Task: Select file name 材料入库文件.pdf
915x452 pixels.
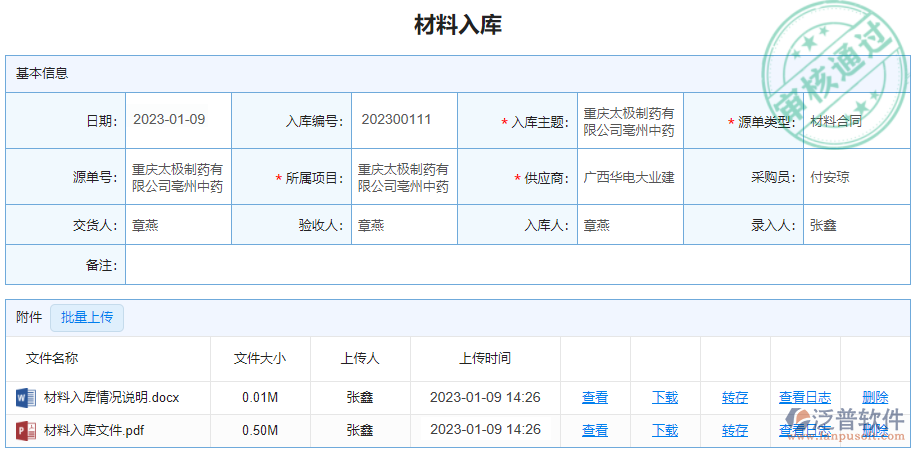Action: (94, 430)
